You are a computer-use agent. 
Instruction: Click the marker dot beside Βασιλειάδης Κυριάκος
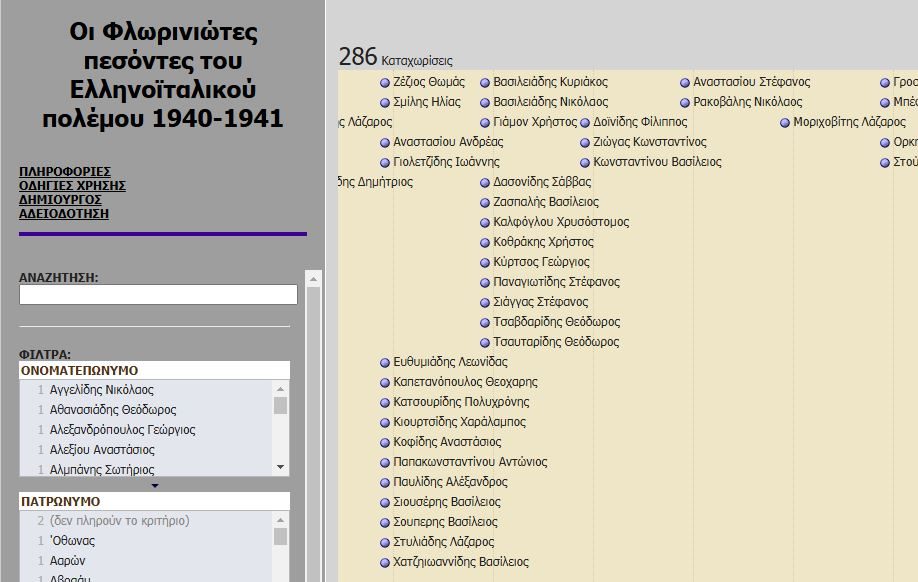[x=485, y=83]
